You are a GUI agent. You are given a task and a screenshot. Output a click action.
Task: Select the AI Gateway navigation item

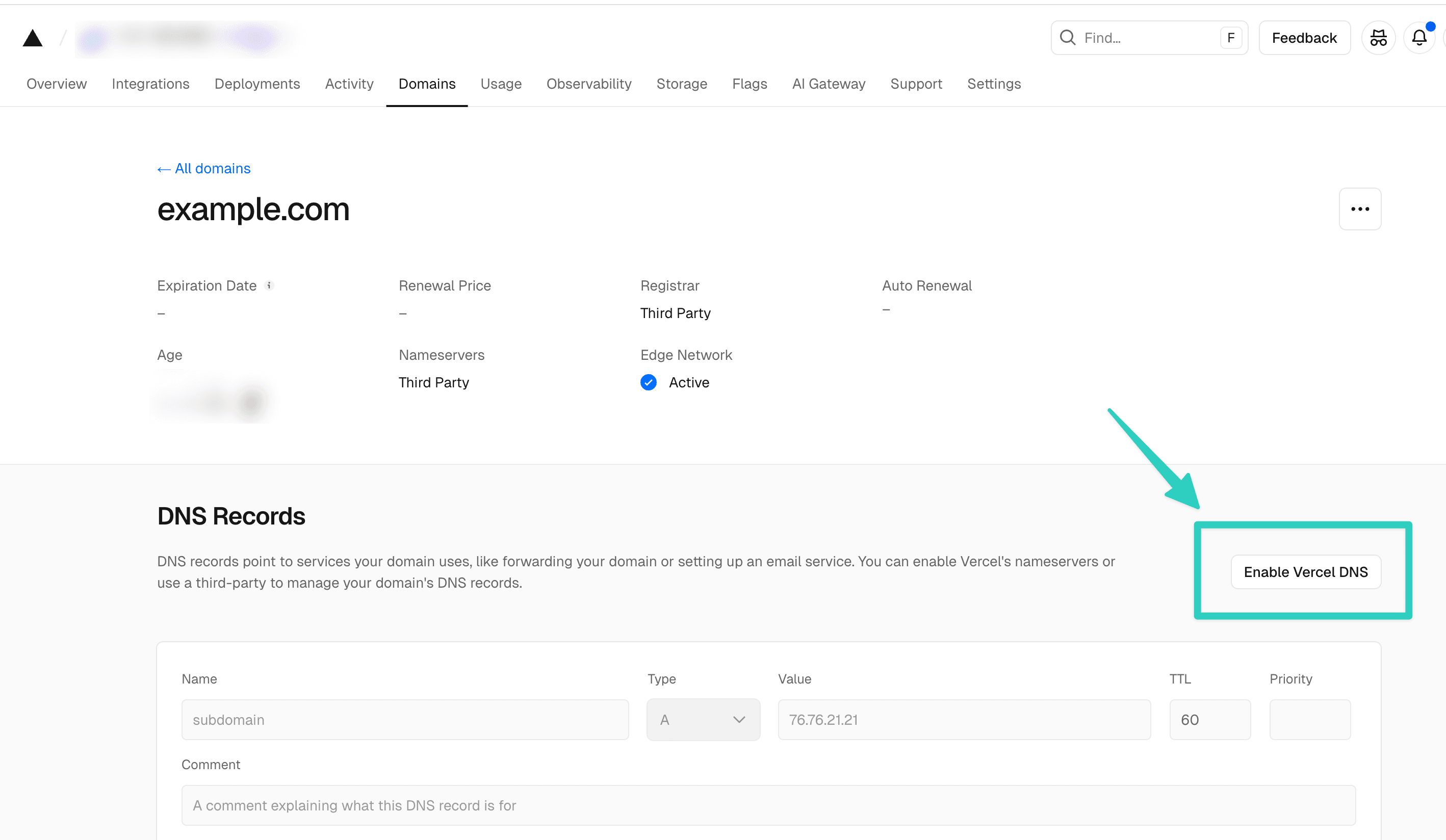828,84
